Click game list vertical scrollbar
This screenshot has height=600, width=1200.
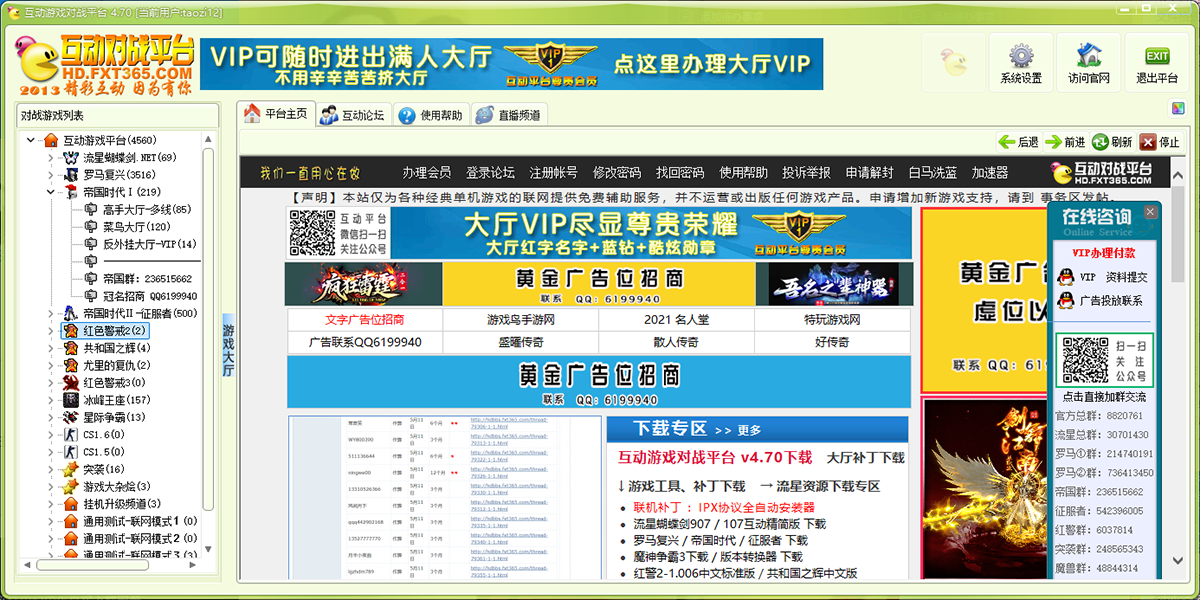point(208,345)
